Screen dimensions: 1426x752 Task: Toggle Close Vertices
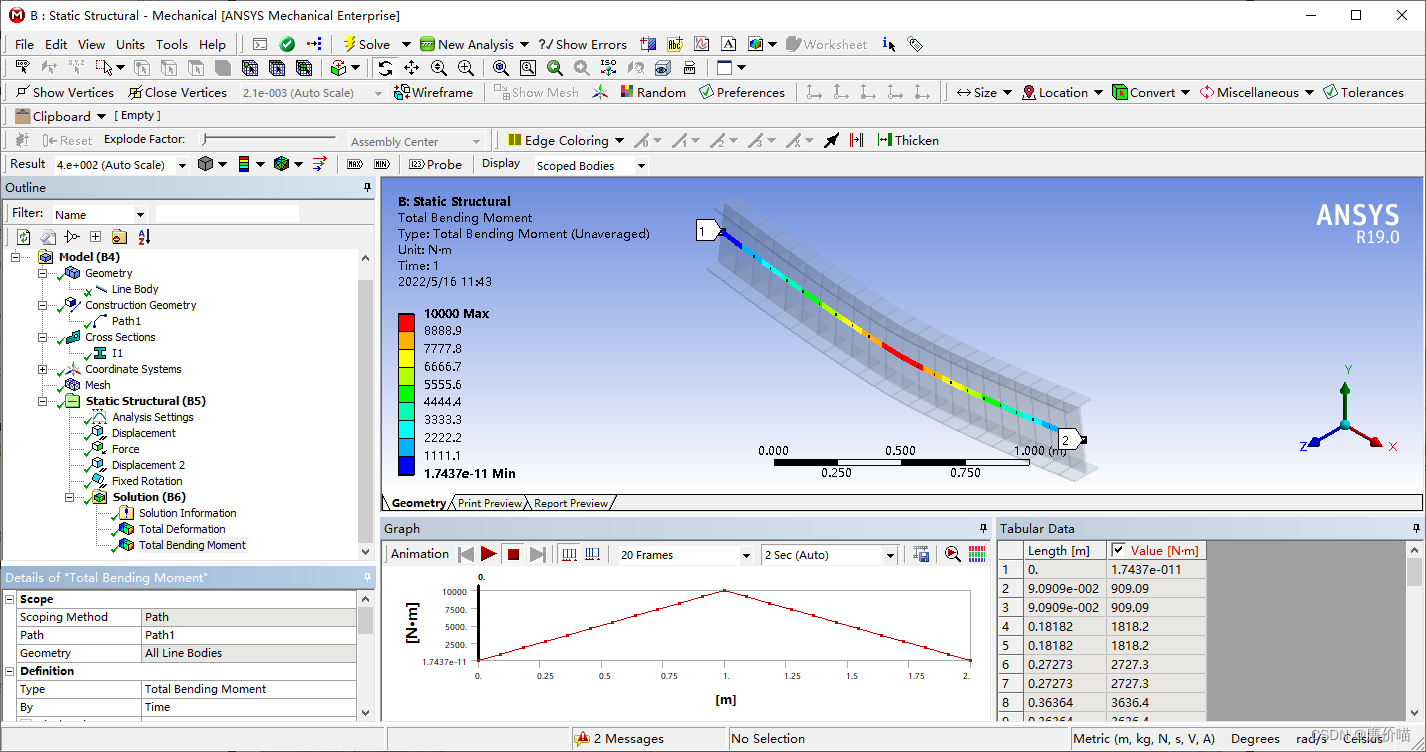(176, 92)
